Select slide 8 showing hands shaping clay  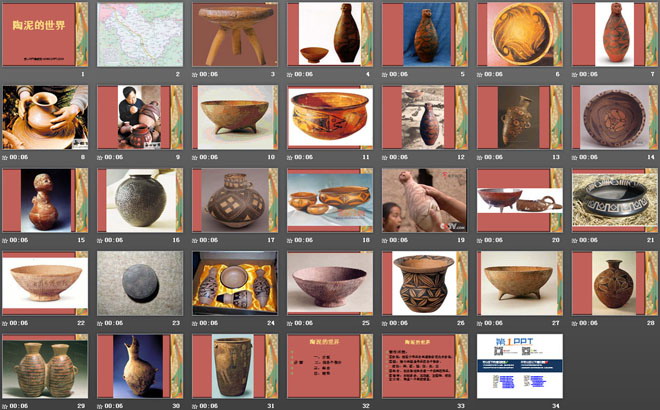click(44, 117)
